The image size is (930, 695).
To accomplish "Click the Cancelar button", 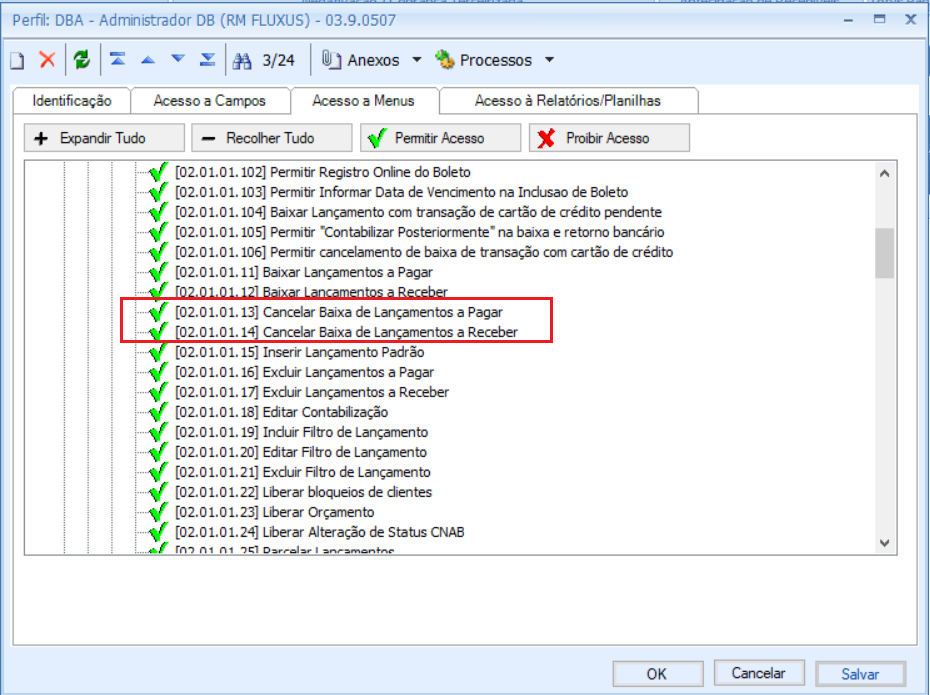I will click(x=759, y=673).
